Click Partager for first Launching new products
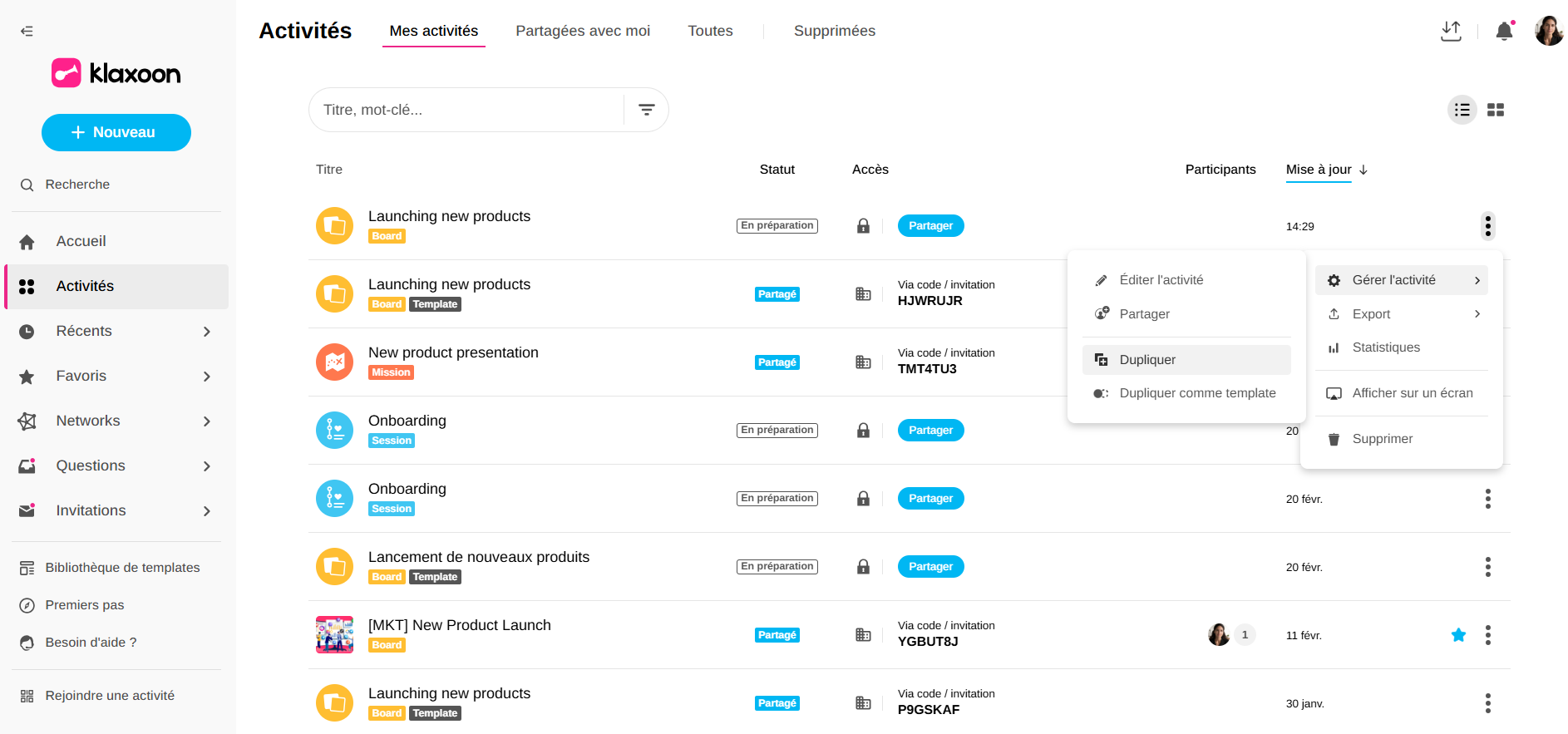The width and height of the screenshot is (1568, 734). [x=930, y=226]
